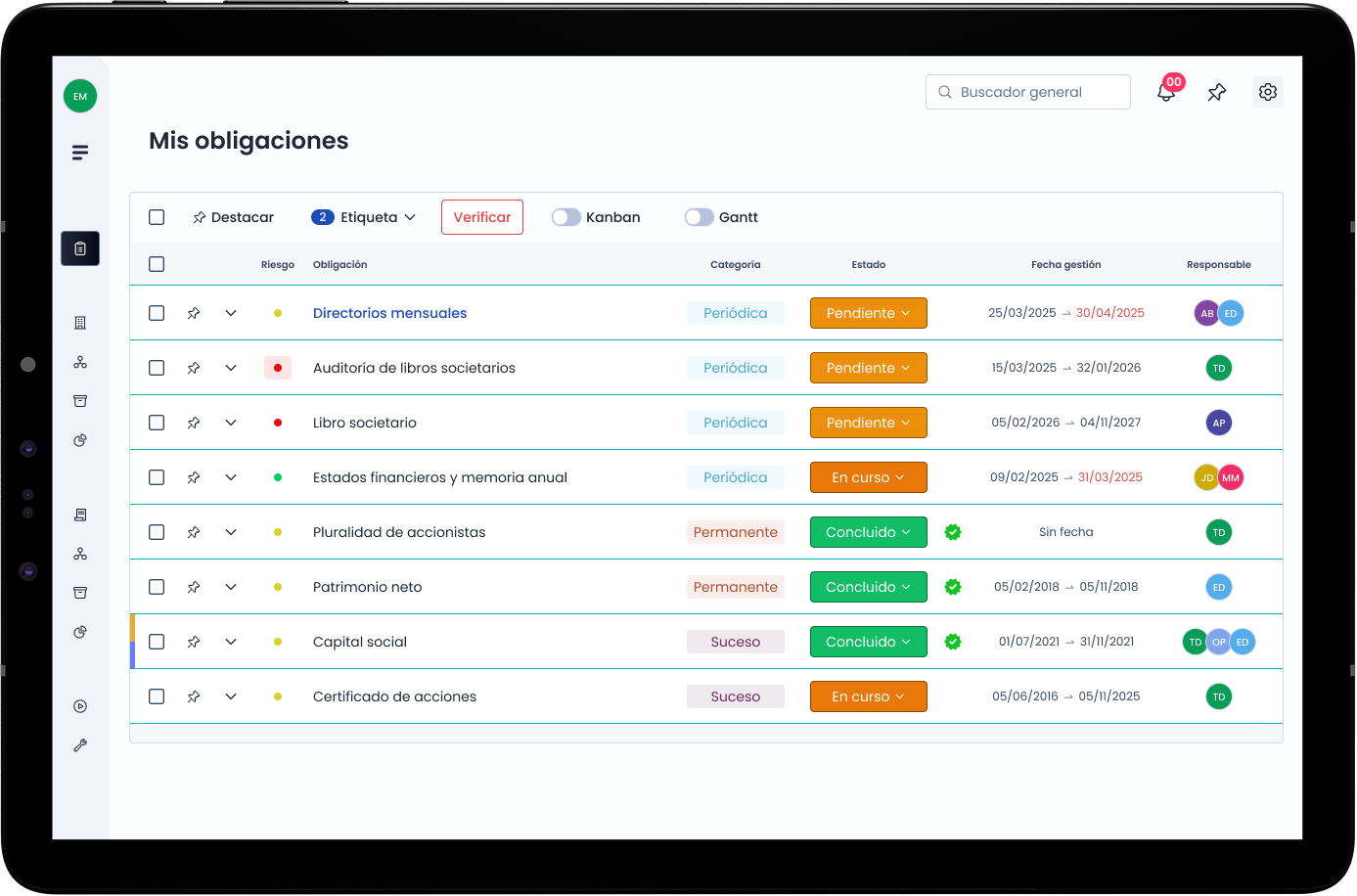Select the active clipboard obligations sidebar item
Image resolution: width=1357 pixels, height=896 pixels.
(x=80, y=248)
